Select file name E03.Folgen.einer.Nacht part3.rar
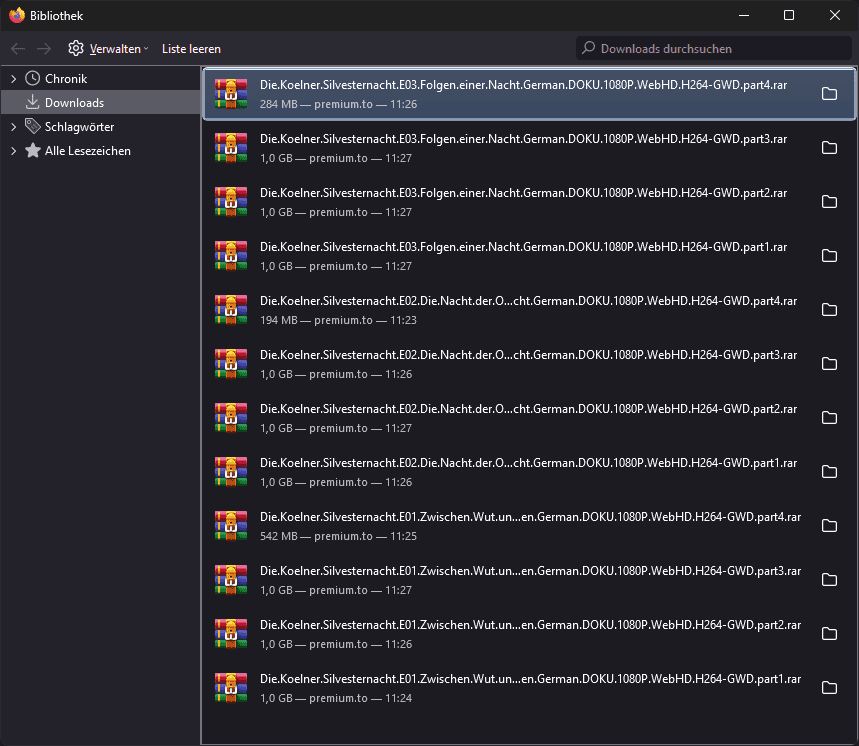The height and width of the screenshot is (746, 859). click(x=523, y=139)
